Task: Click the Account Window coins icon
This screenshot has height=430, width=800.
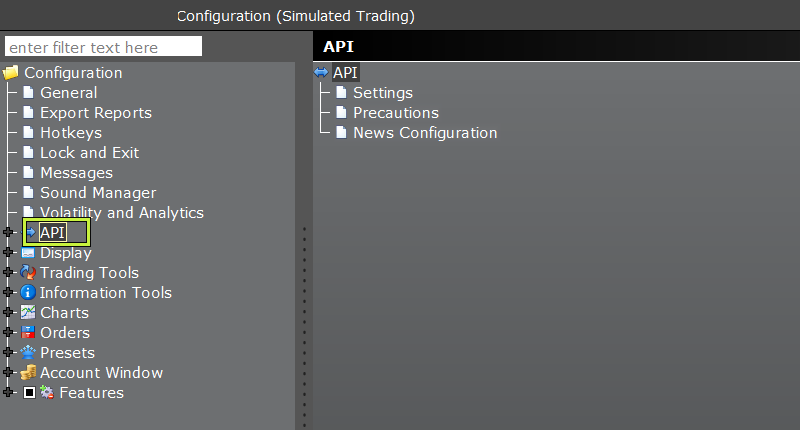Action: pyautogui.click(x=28, y=372)
